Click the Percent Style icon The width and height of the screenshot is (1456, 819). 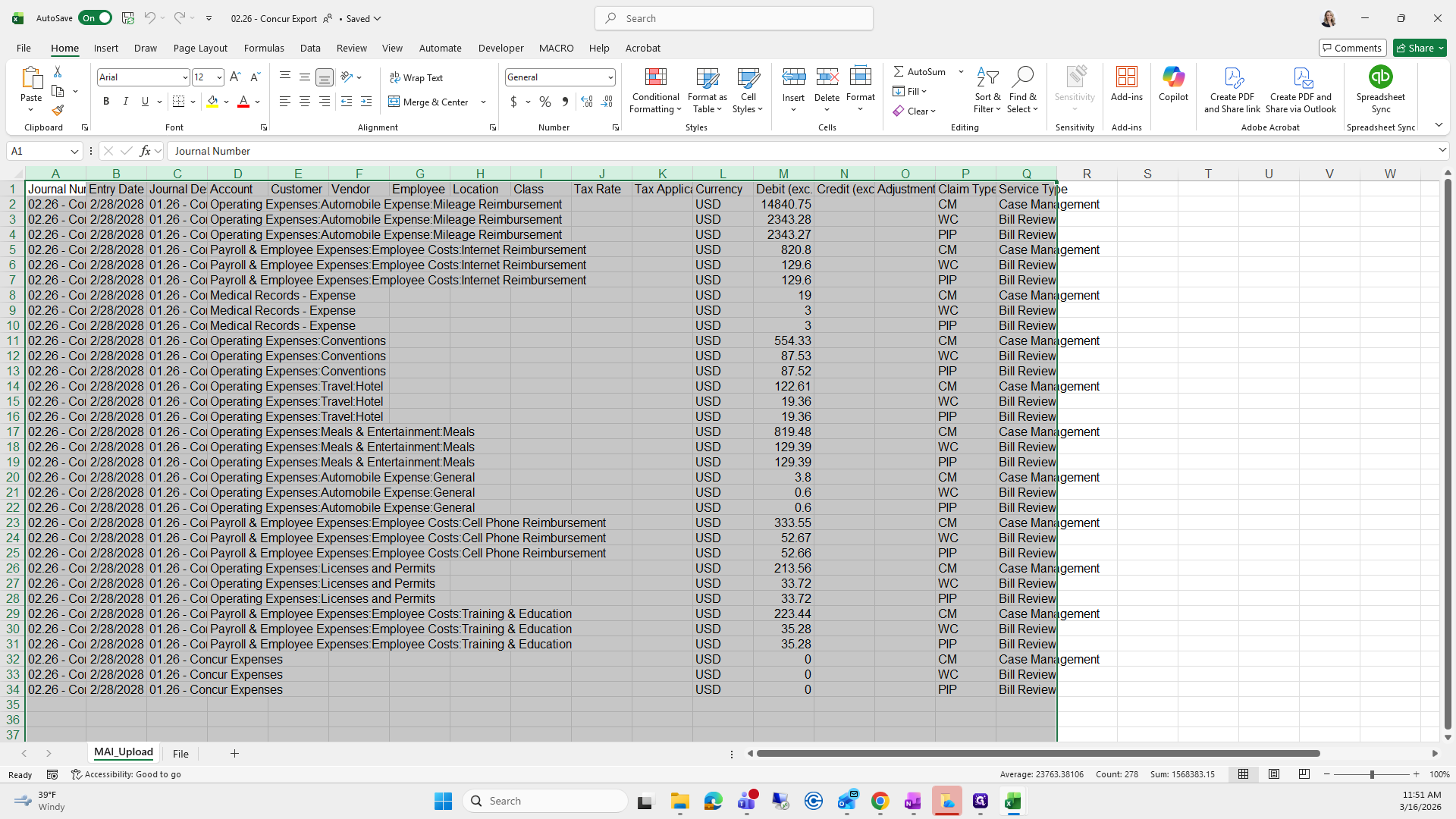click(x=545, y=102)
